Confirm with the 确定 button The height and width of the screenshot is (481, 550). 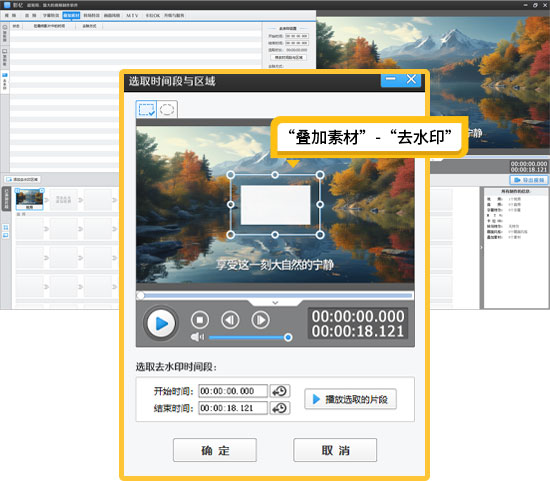(215, 450)
